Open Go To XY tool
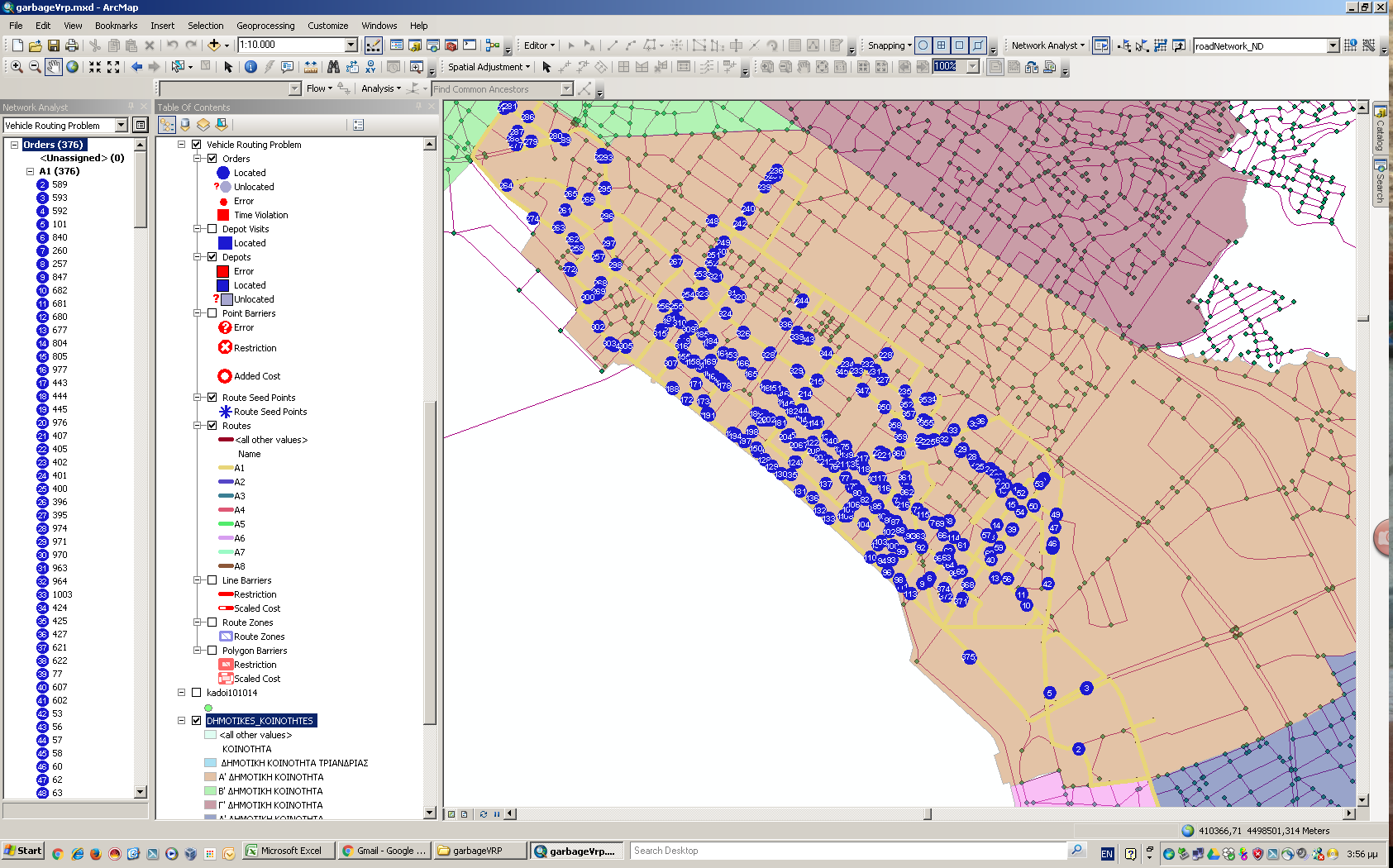The width and height of the screenshot is (1393, 868). click(x=370, y=67)
